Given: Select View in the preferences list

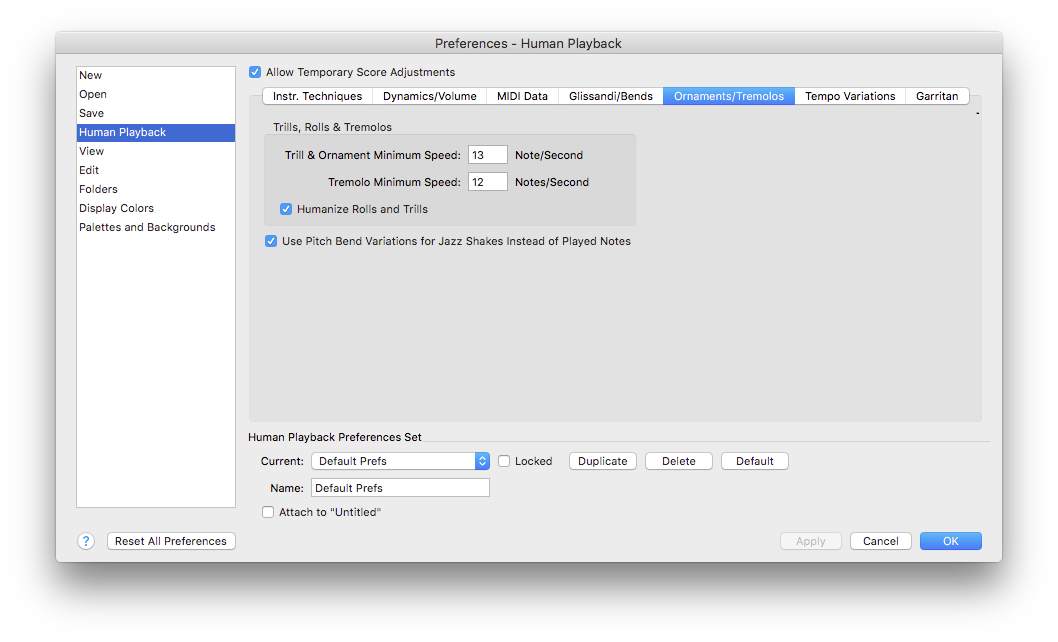Looking at the screenshot, I should pyautogui.click(x=156, y=151).
